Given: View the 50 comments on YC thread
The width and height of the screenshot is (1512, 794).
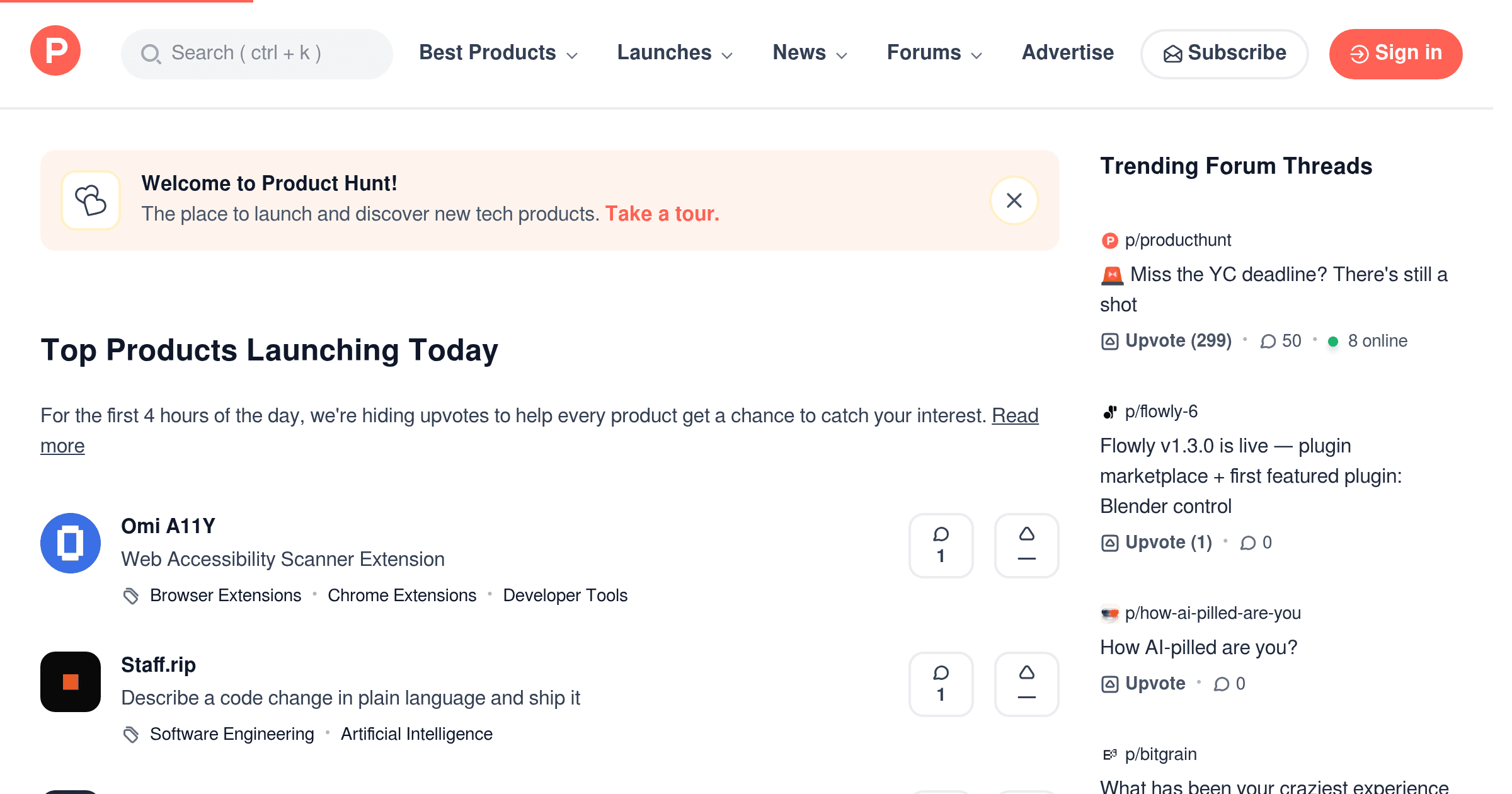Looking at the screenshot, I should (x=1280, y=341).
